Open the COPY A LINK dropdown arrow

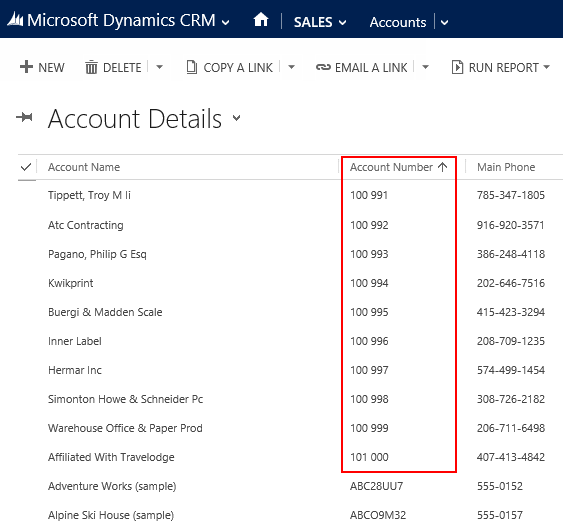click(x=291, y=67)
